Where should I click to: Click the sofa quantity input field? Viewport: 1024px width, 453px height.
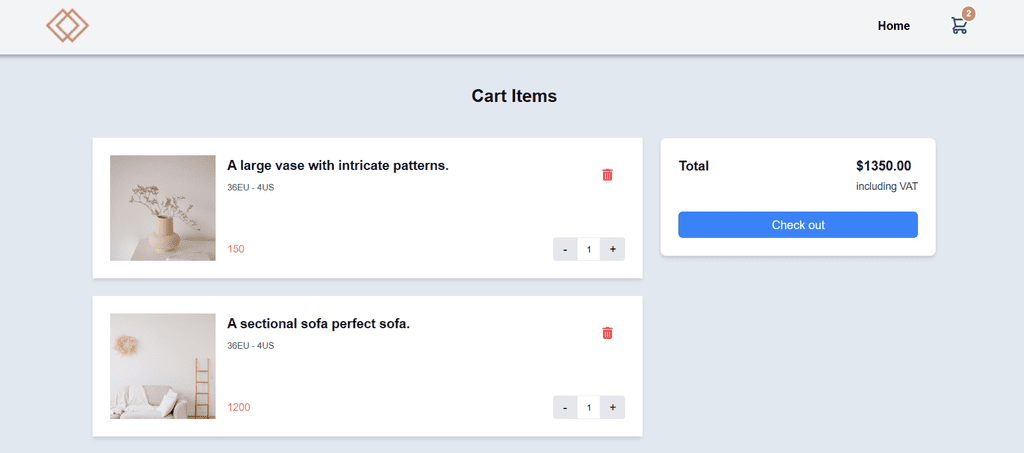589,407
